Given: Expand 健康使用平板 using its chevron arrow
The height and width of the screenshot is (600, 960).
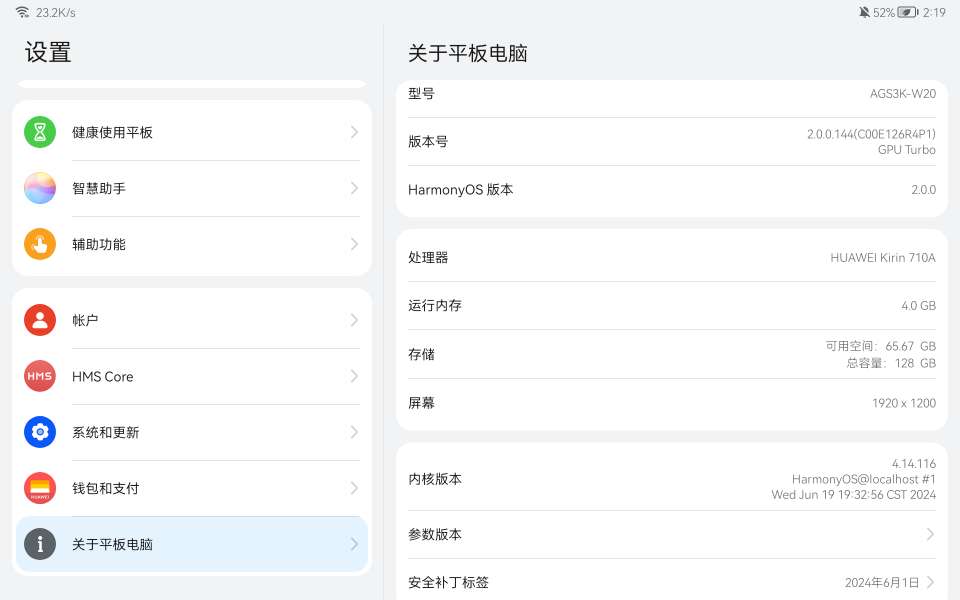Looking at the screenshot, I should click(354, 132).
